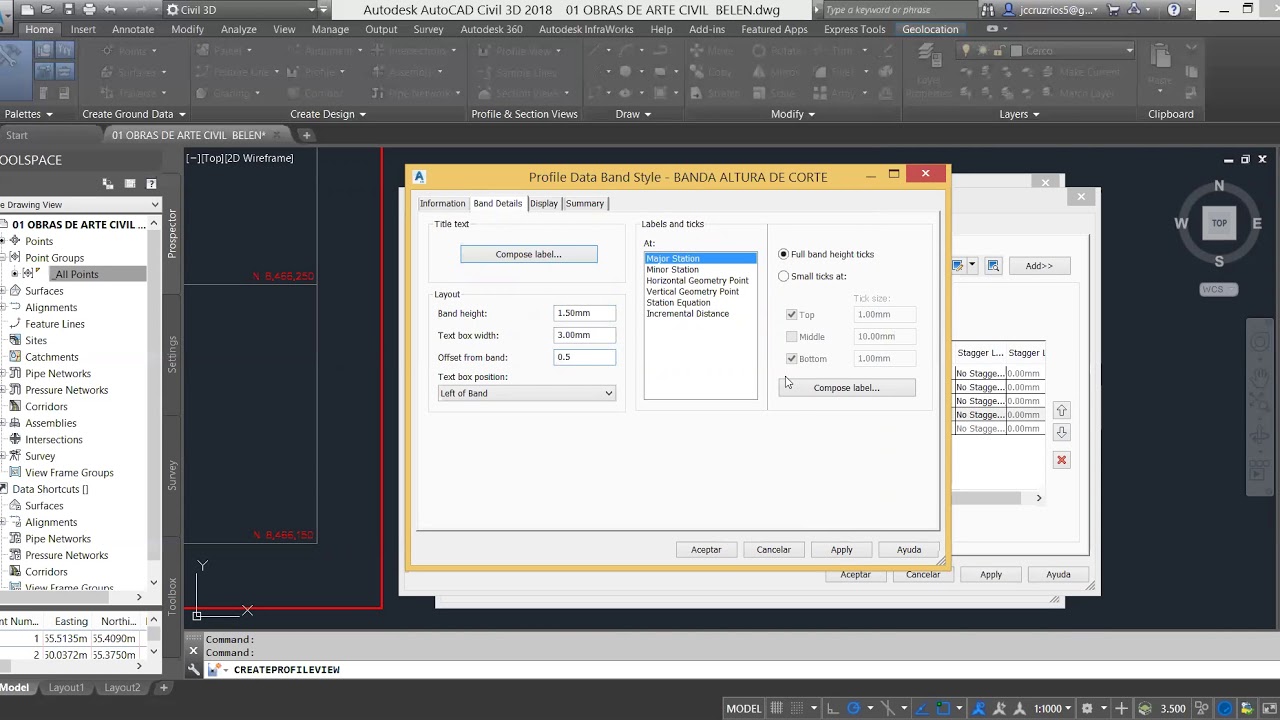This screenshot has height=720, width=1280.
Task: Click the Band height input field
Action: pyautogui.click(x=585, y=313)
